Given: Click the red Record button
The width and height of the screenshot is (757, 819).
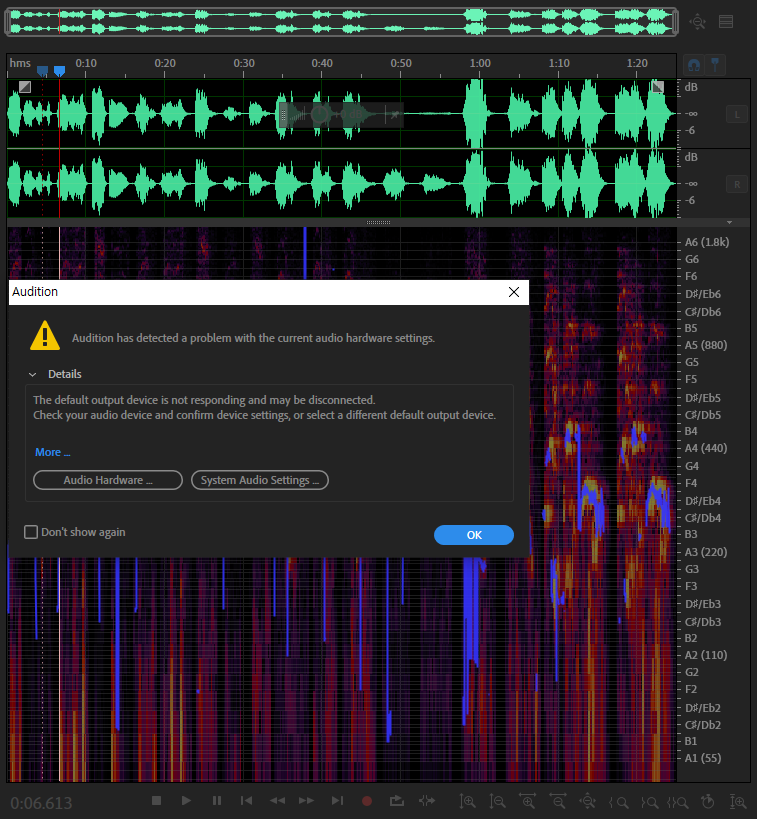Looking at the screenshot, I should tap(367, 801).
